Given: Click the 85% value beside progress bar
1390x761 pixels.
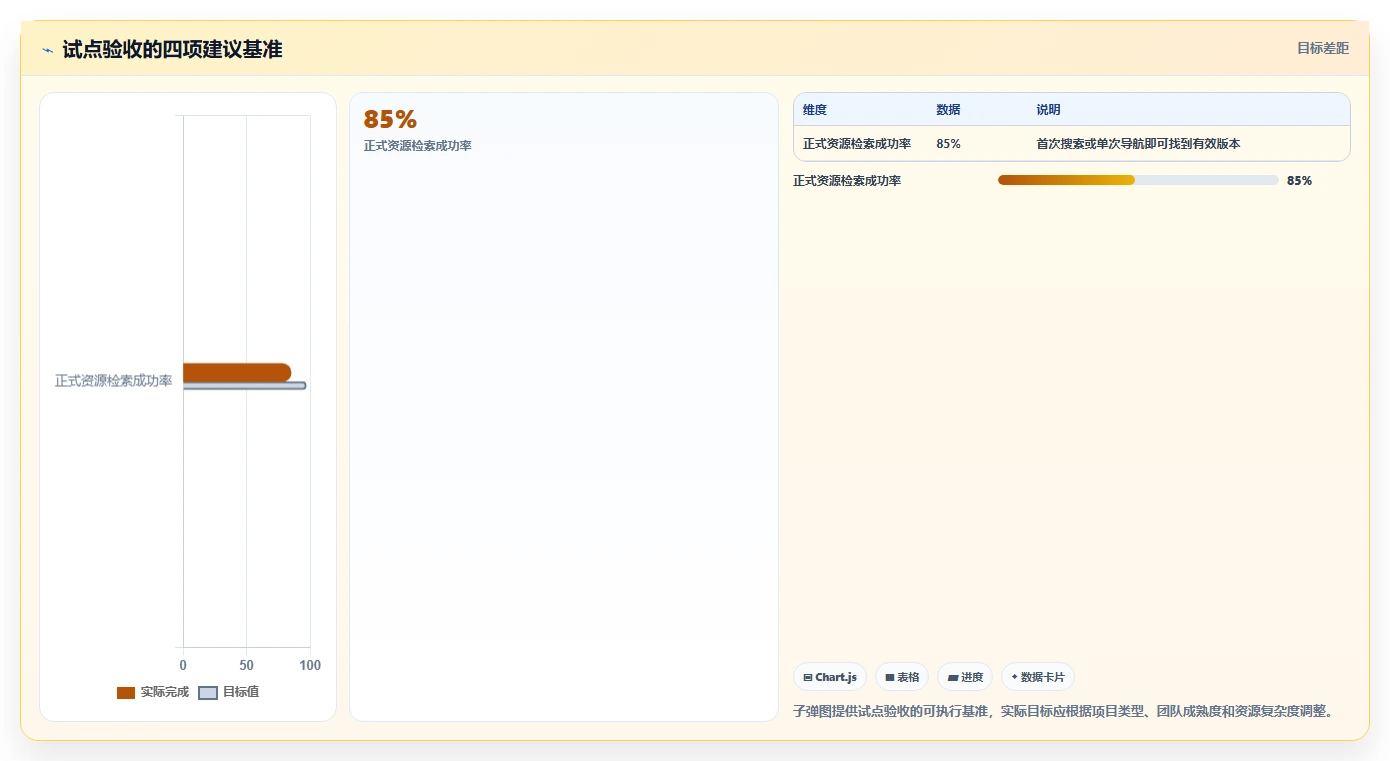Looking at the screenshot, I should (1299, 181).
